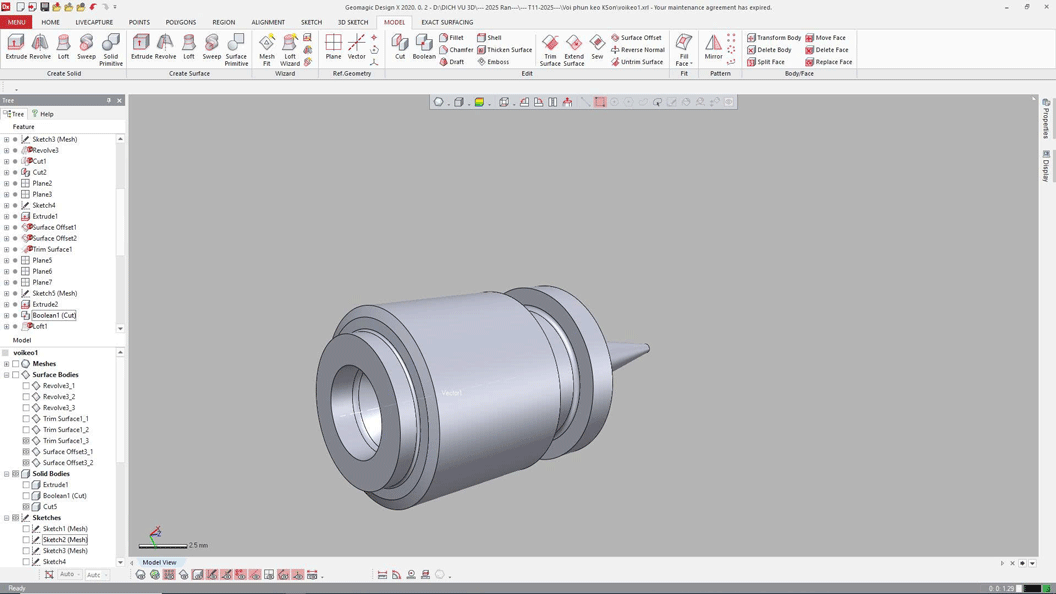Open the POLYGONS ribbon tab
1056x594 pixels.
(x=180, y=22)
